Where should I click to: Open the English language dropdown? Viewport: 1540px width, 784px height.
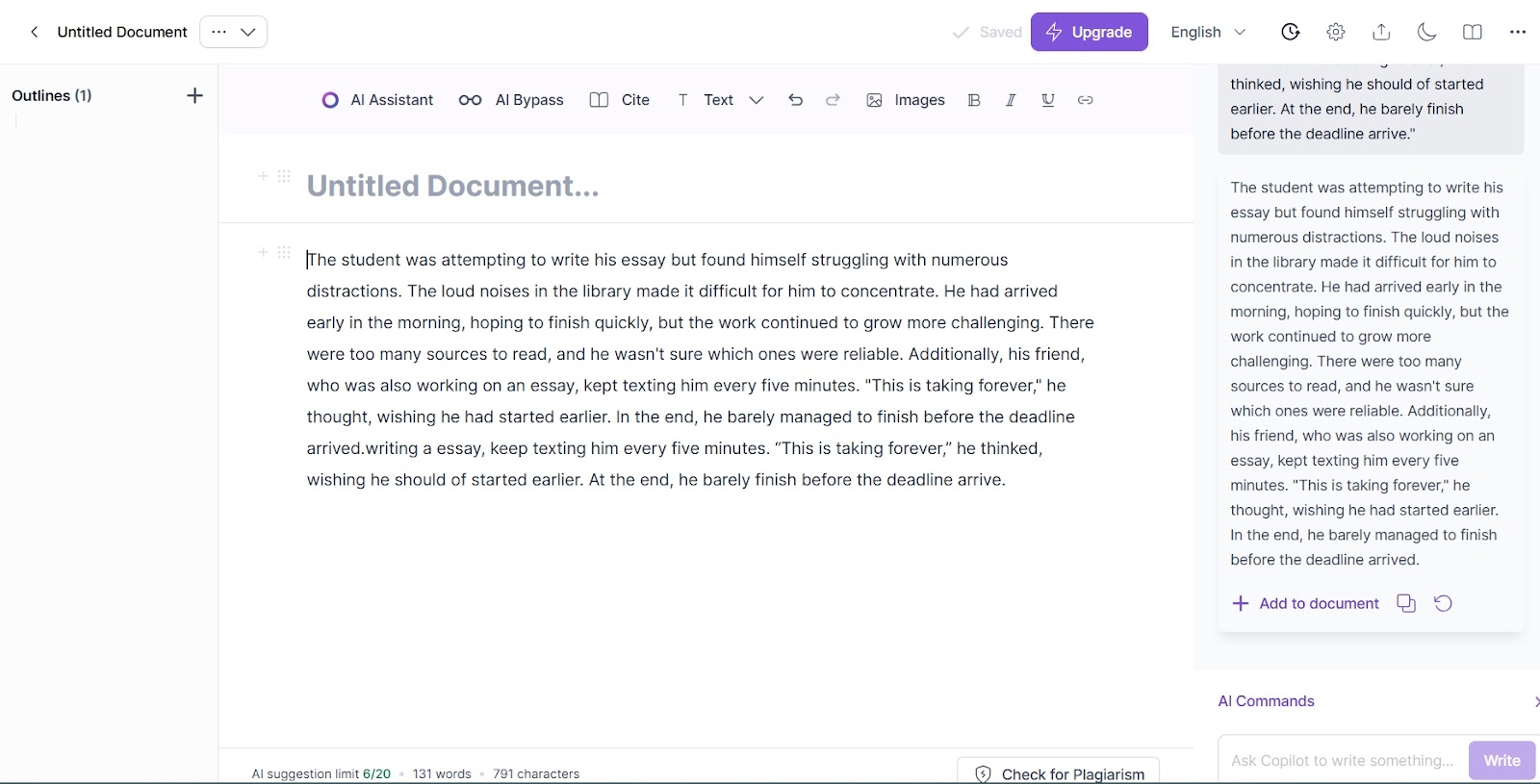click(x=1208, y=32)
